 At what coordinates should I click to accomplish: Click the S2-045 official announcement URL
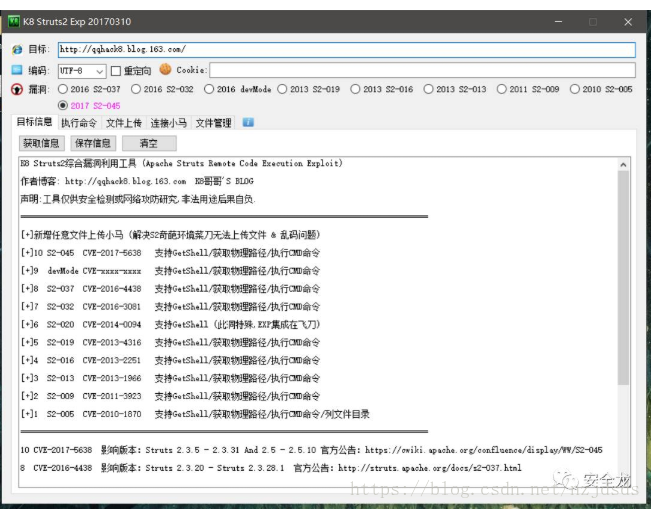pyautogui.click(x=484, y=450)
